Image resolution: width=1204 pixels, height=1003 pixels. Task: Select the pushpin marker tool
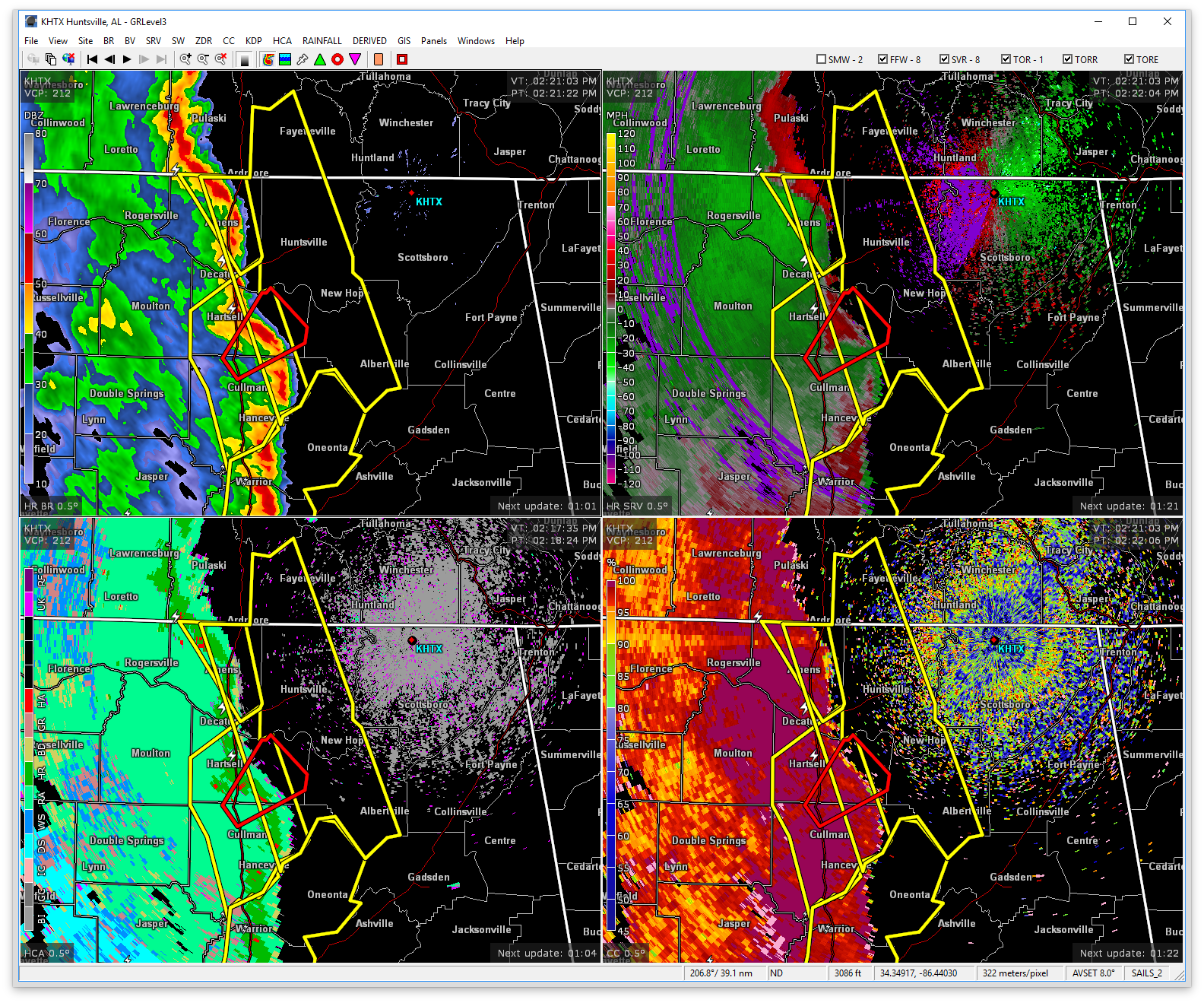point(303,59)
